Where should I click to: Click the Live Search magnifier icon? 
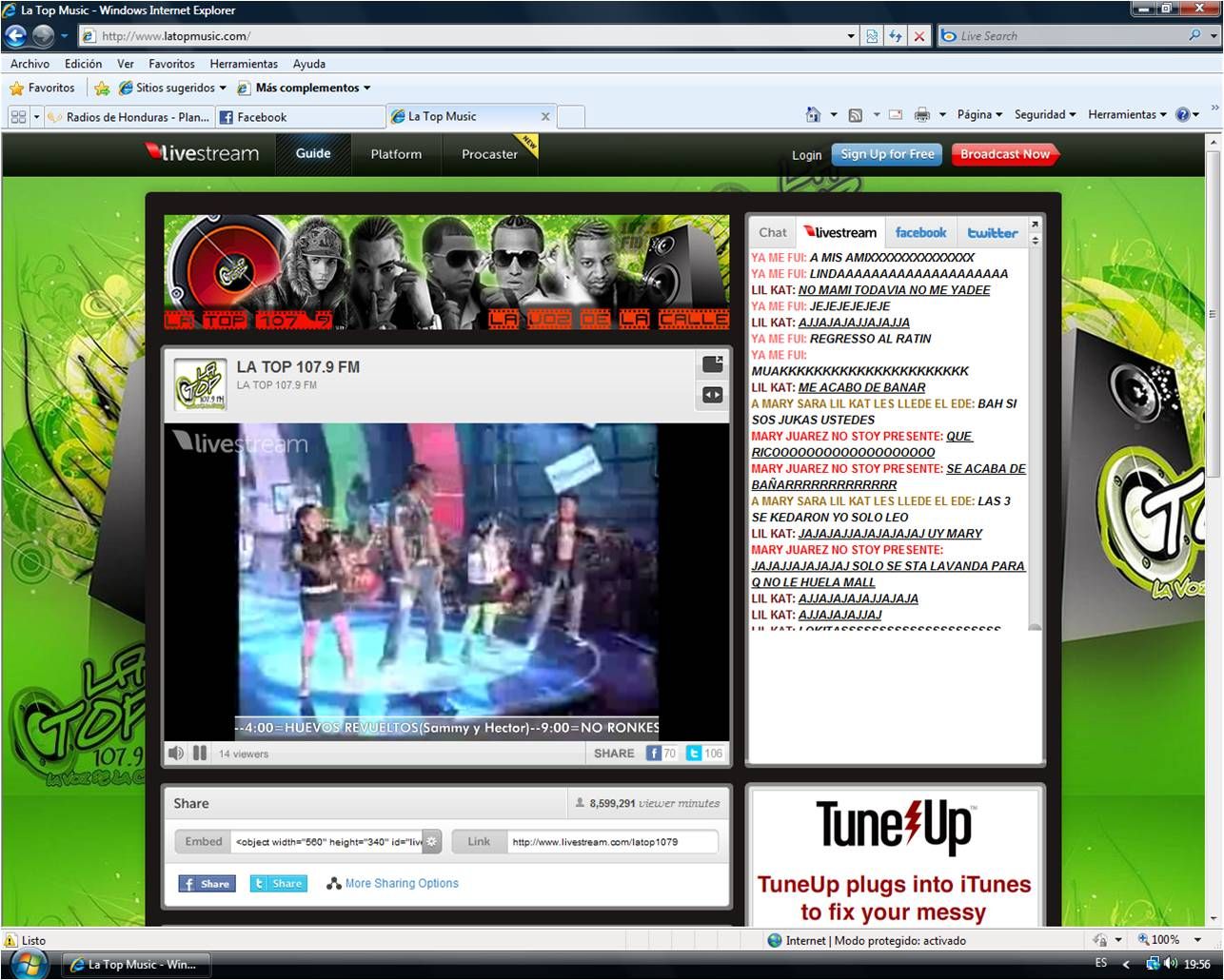click(x=1194, y=35)
